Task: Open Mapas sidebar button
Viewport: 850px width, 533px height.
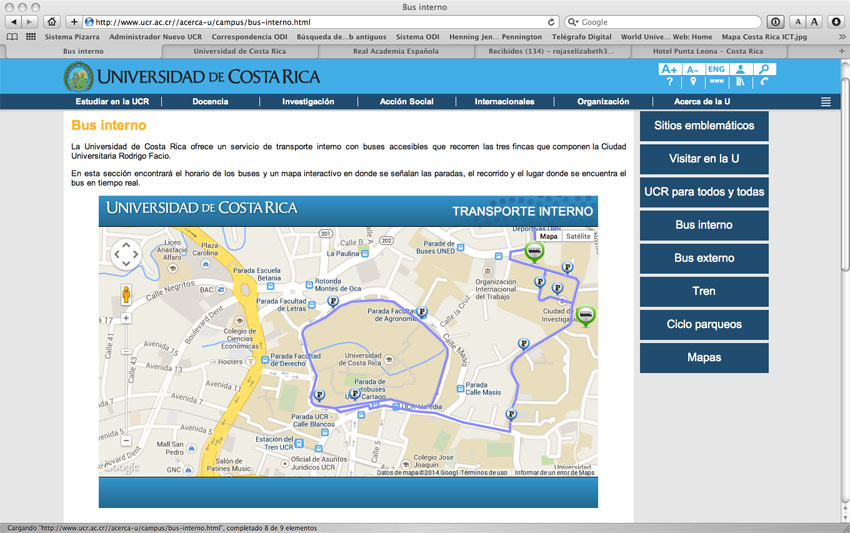Action: pyautogui.click(x=704, y=357)
